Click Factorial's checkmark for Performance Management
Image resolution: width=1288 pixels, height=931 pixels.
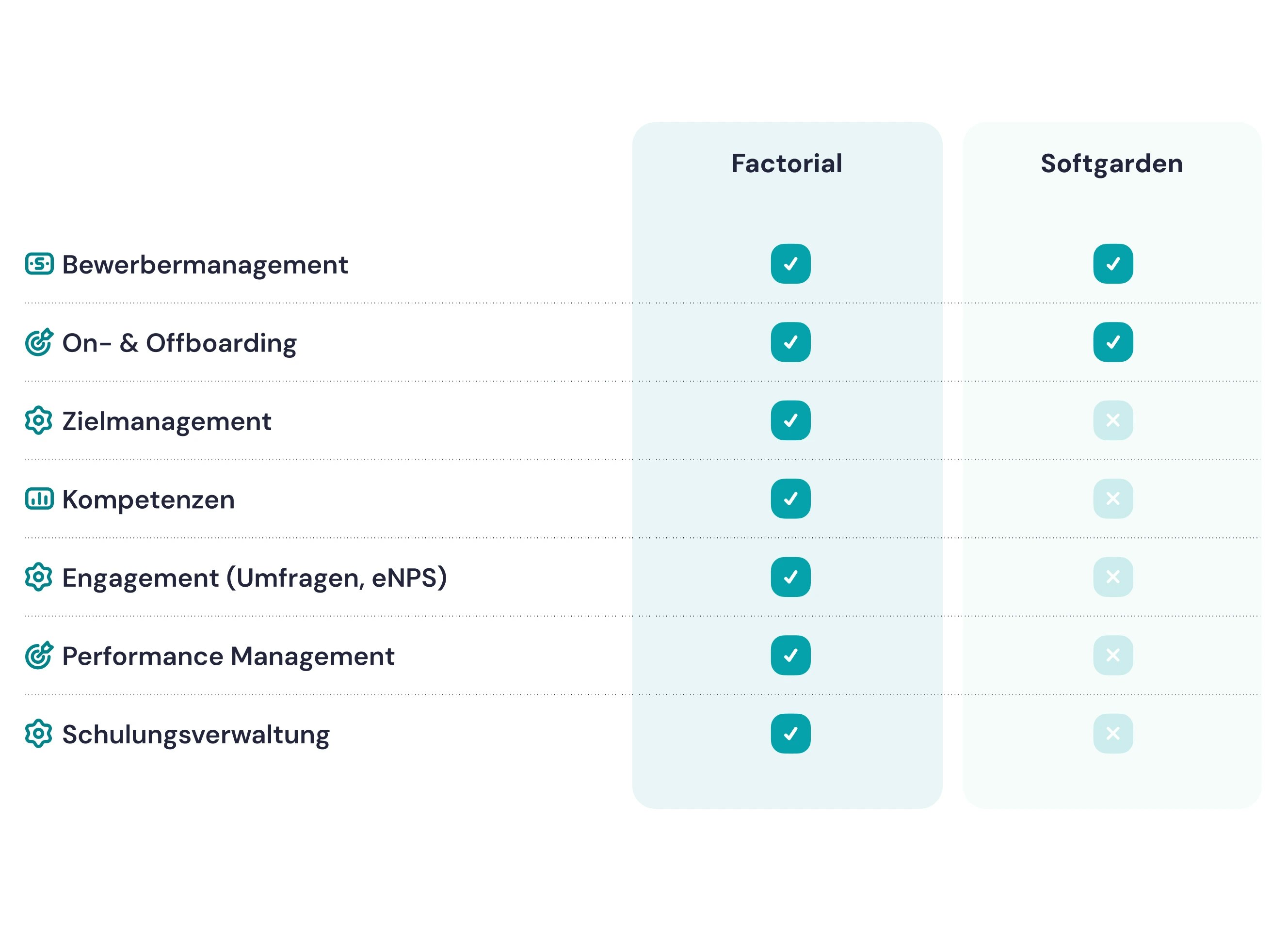pyautogui.click(x=790, y=656)
